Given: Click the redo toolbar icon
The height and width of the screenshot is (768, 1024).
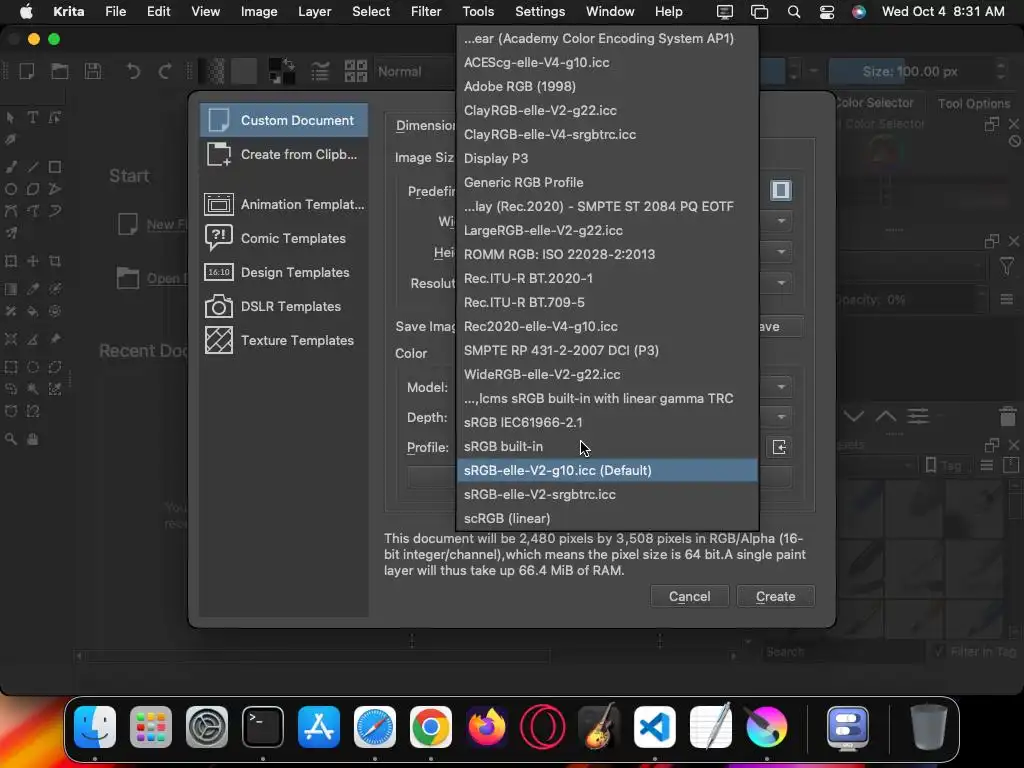Looking at the screenshot, I should [x=165, y=71].
